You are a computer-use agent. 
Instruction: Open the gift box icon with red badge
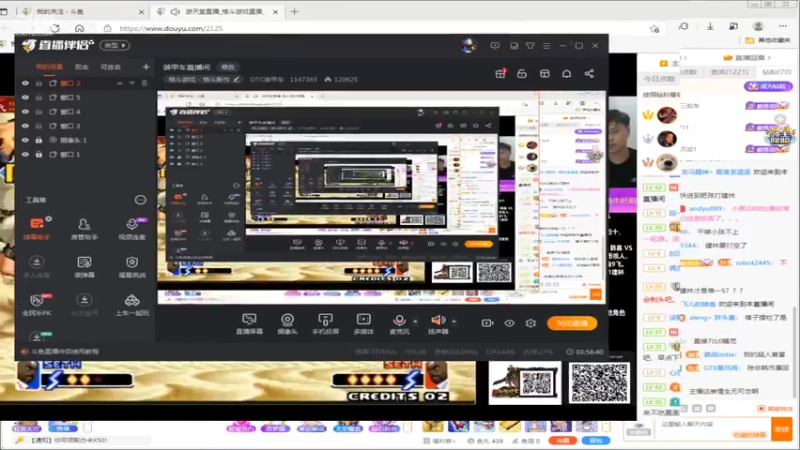[x=501, y=74]
